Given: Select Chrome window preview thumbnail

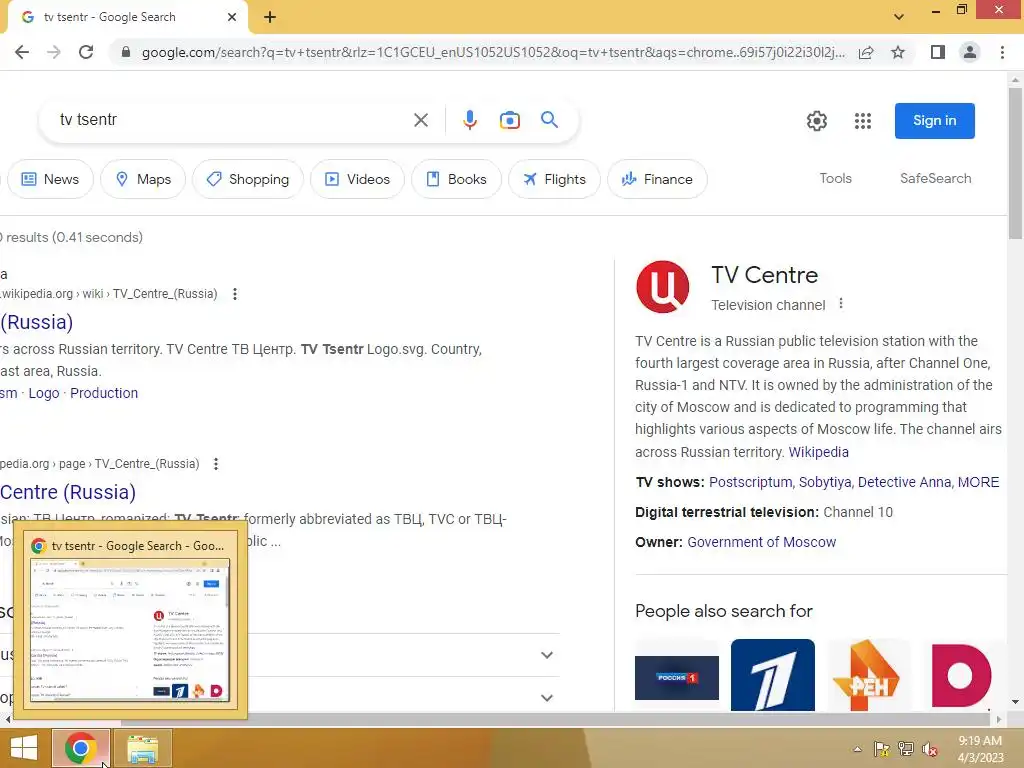Looking at the screenshot, I should 131,631.
